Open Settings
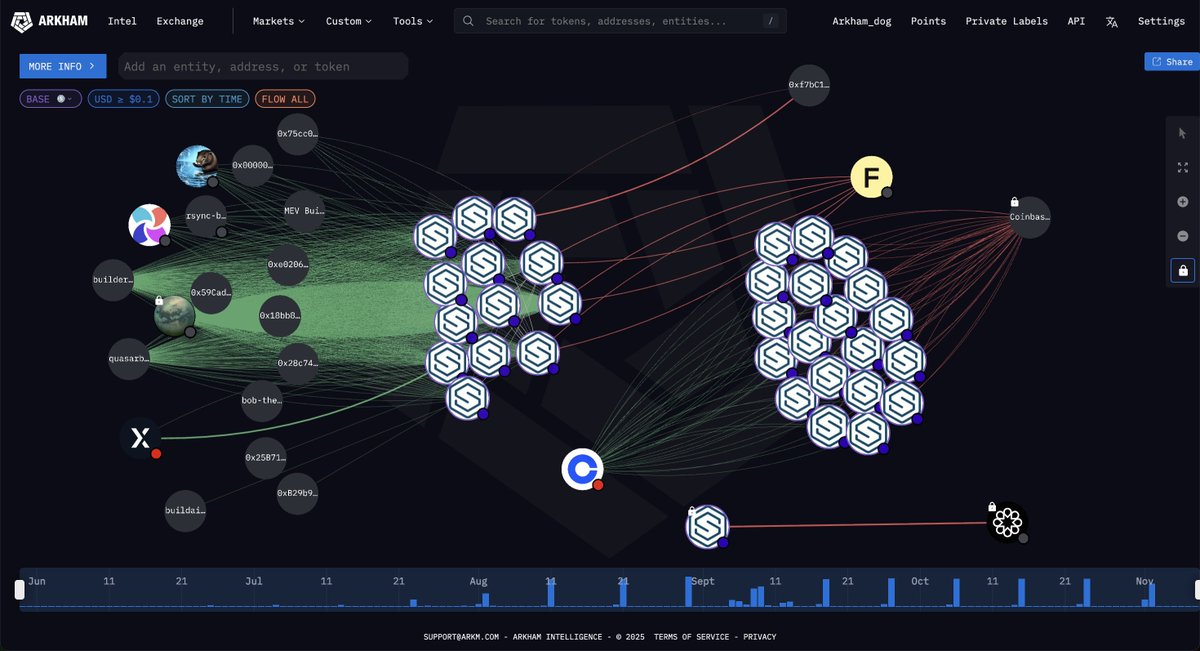This screenshot has width=1200, height=651. (1161, 21)
